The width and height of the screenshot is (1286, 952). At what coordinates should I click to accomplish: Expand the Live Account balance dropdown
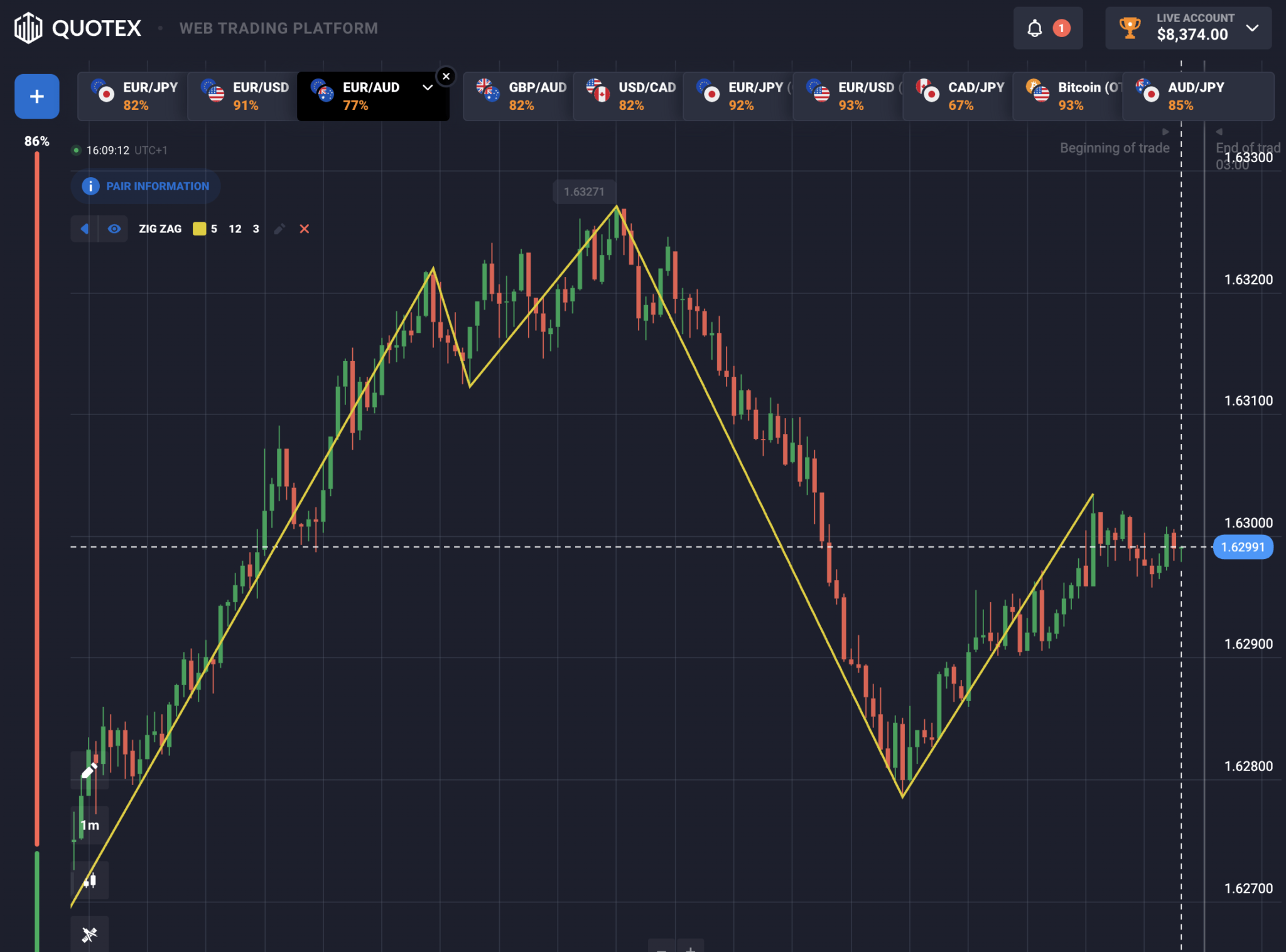click(1252, 28)
